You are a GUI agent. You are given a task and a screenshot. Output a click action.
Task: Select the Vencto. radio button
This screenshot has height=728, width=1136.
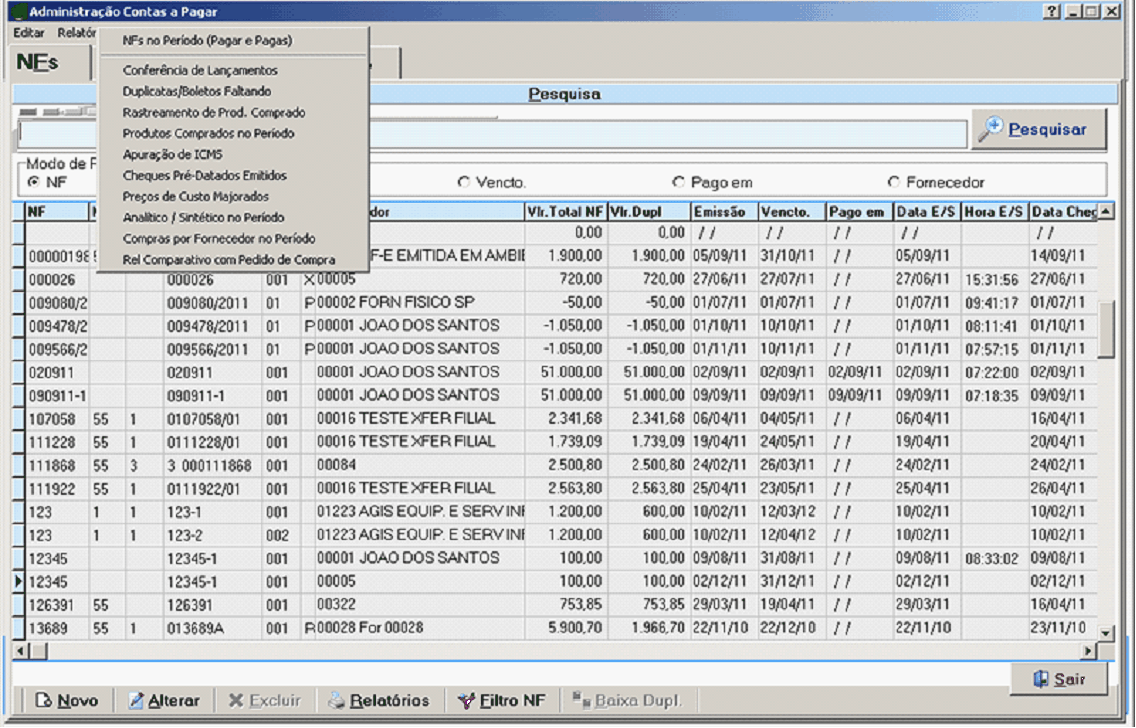point(463,183)
